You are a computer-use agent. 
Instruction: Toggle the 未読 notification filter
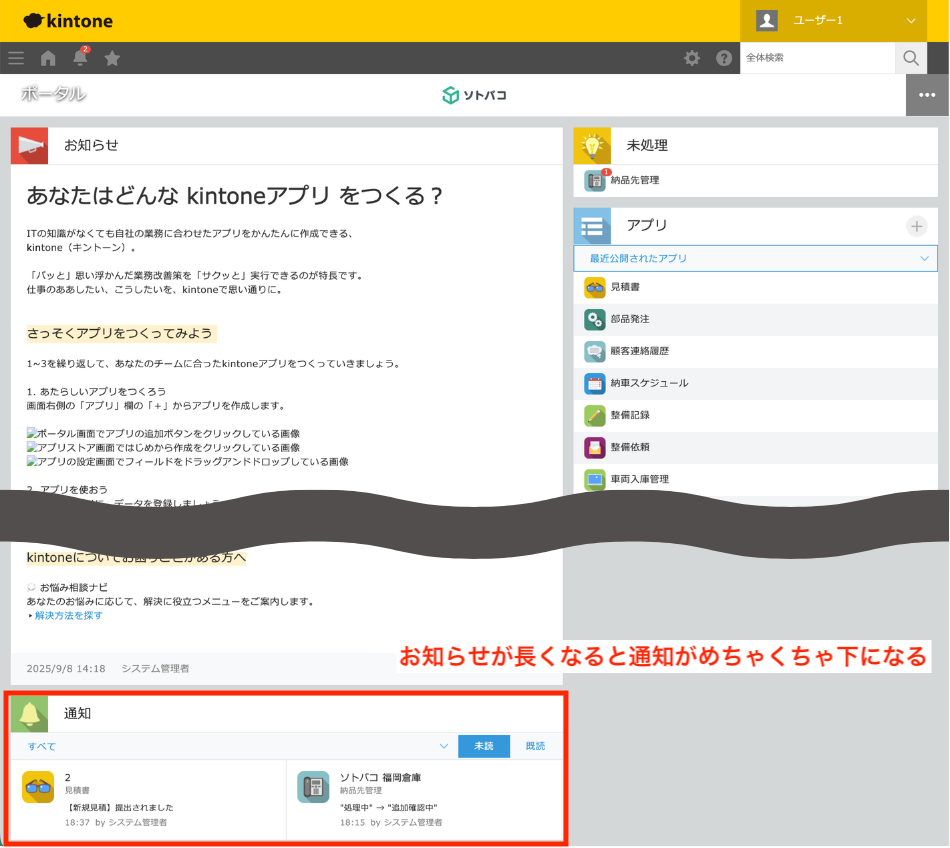pos(484,746)
